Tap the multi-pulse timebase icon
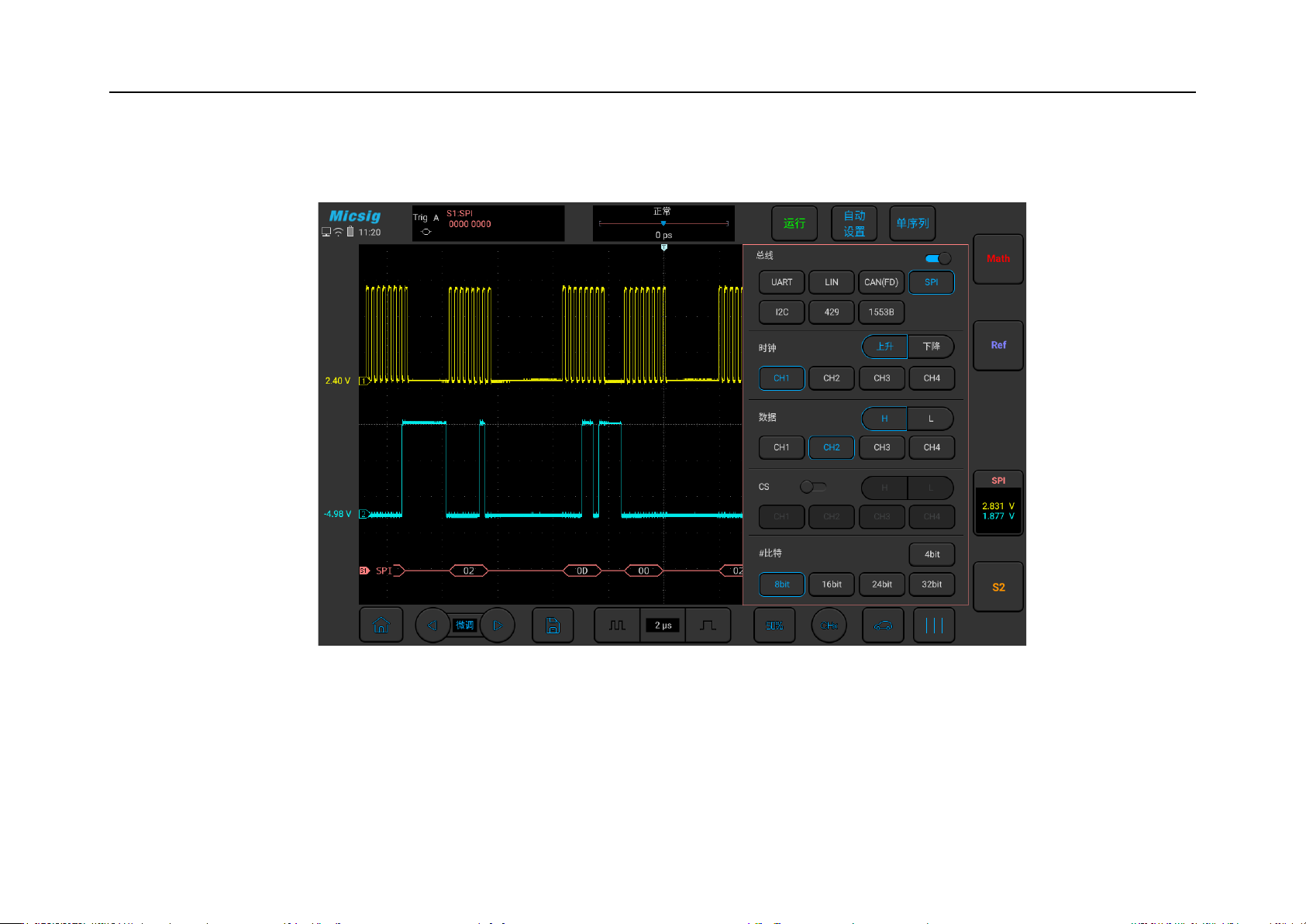1306x924 pixels. coord(617,626)
